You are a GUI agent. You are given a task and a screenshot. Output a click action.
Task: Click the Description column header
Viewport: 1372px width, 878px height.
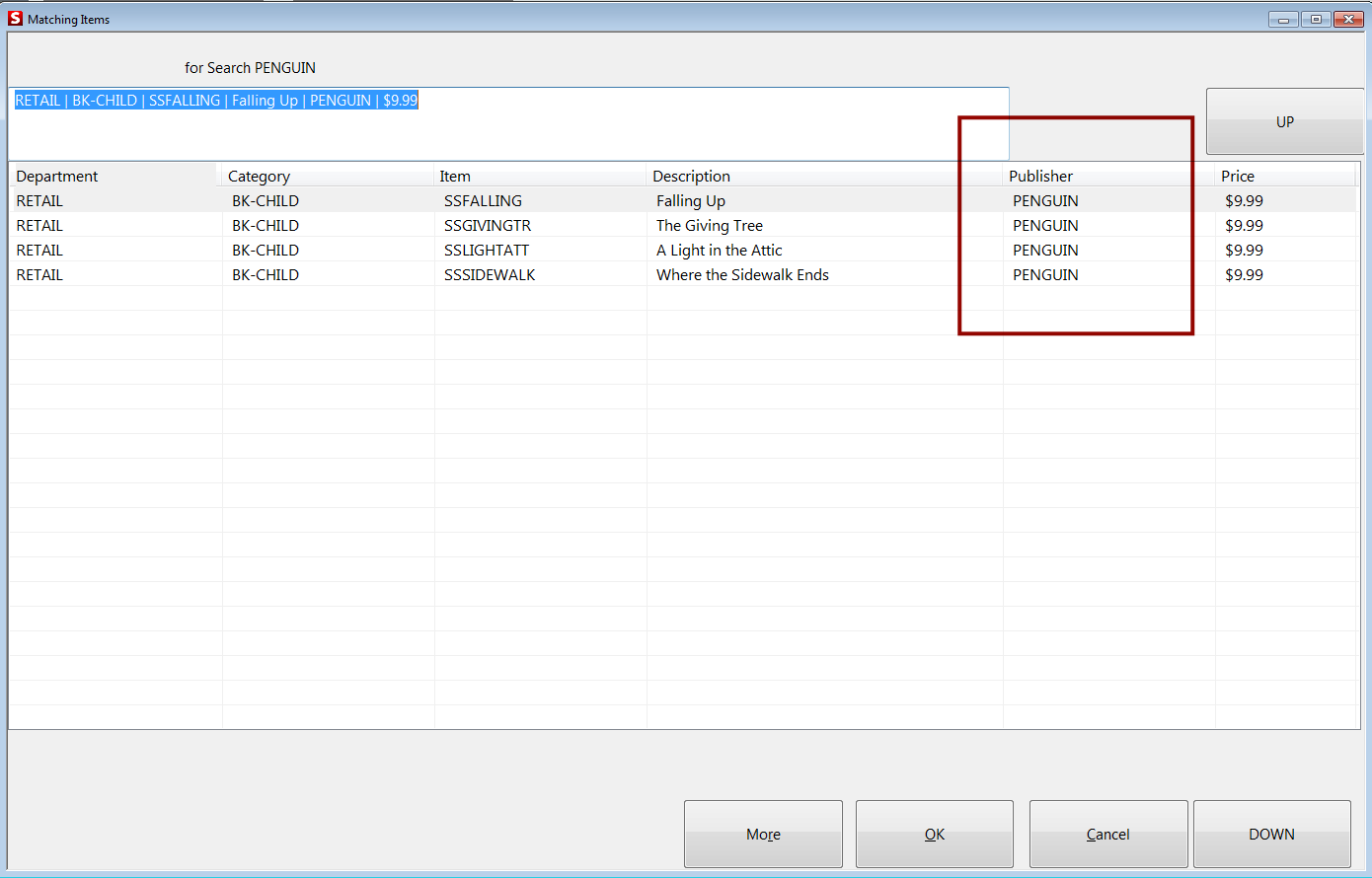coord(691,176)
